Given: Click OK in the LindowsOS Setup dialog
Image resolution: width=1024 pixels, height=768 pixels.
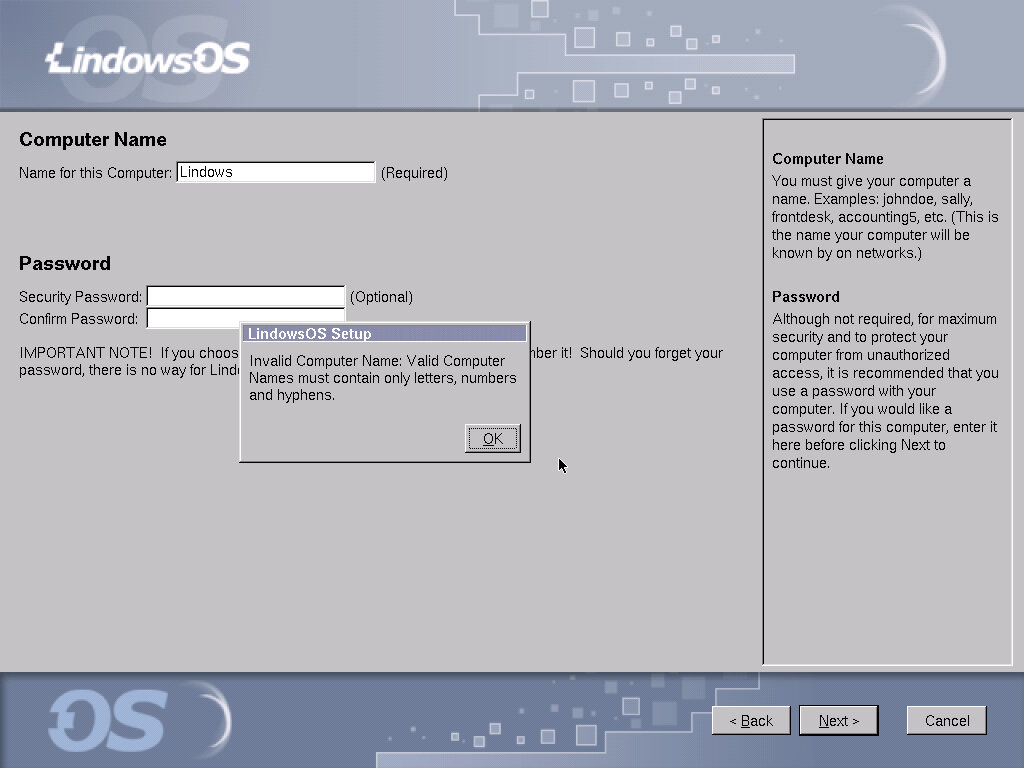Looking at the screenshot, I should pyautogui.click(x=492, y=439).
